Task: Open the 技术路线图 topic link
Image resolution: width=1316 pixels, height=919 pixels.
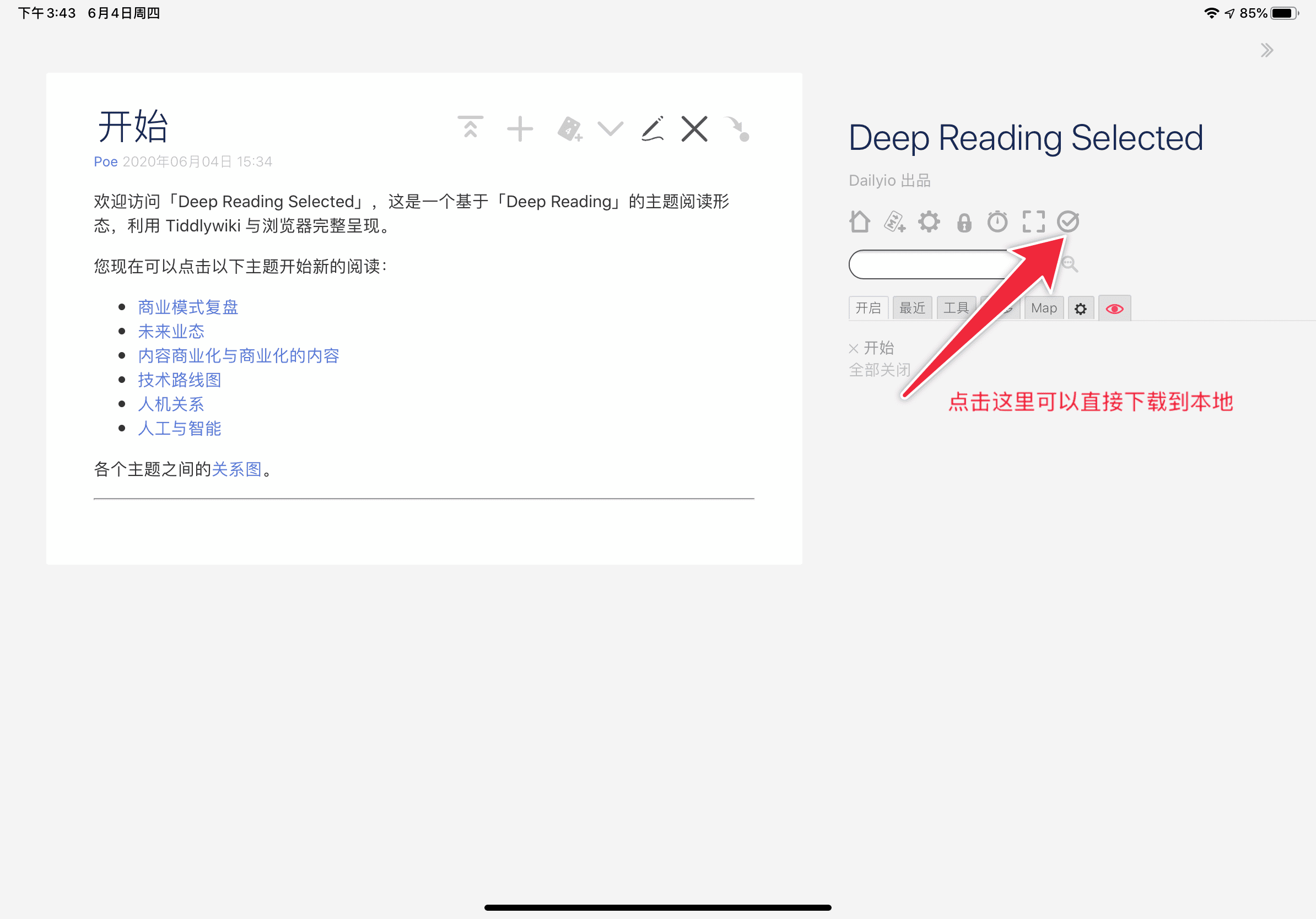Action: tap(180, 380)
